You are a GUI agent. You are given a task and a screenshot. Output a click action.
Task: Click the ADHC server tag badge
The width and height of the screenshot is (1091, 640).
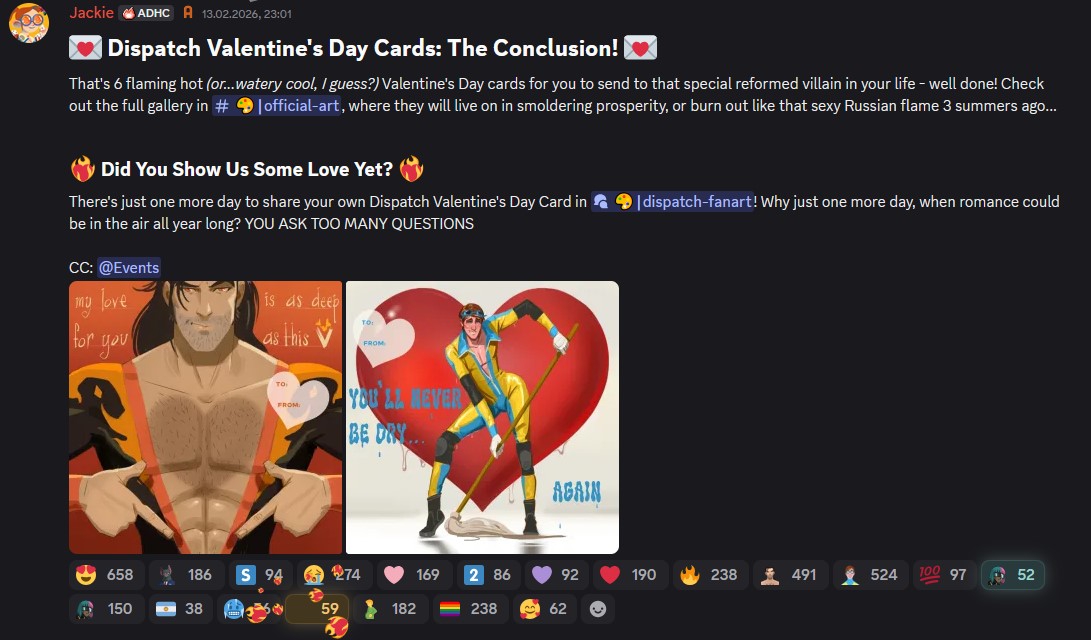click(x=146, y=13)
